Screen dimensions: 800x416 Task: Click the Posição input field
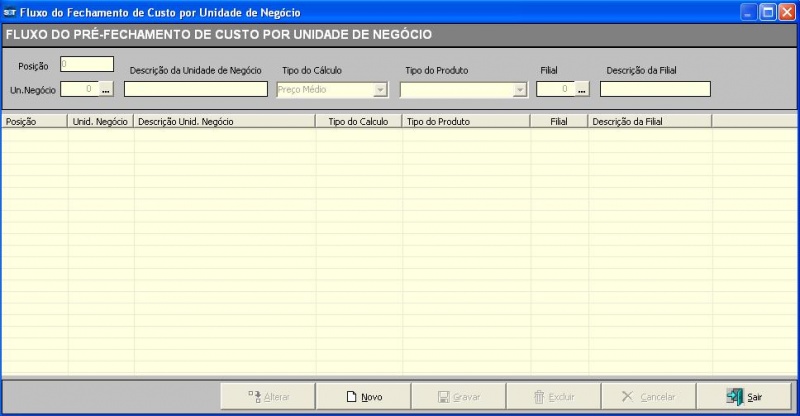(x=87, y=64)
